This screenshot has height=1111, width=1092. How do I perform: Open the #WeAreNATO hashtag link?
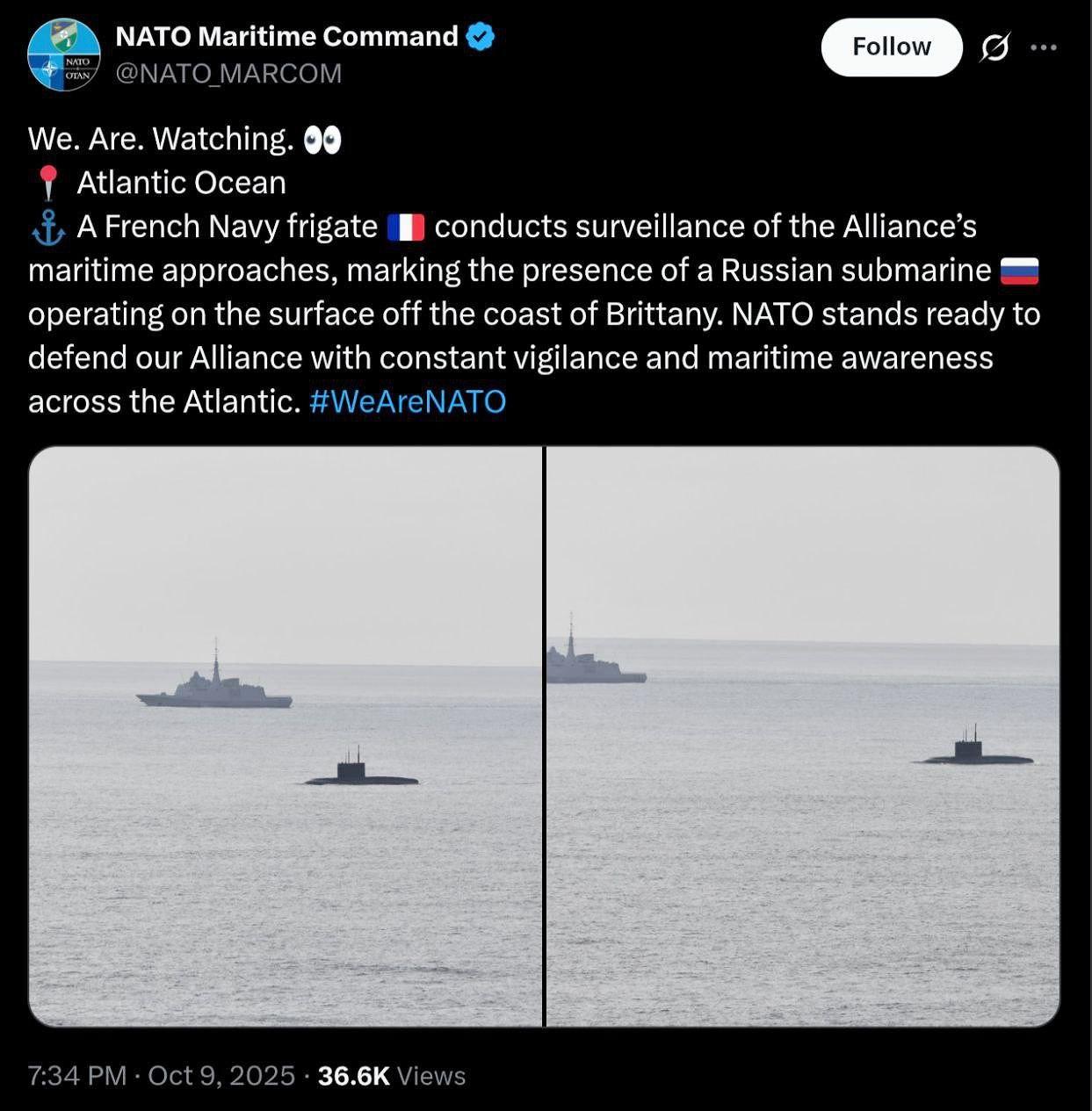click(x=408, y=401)
